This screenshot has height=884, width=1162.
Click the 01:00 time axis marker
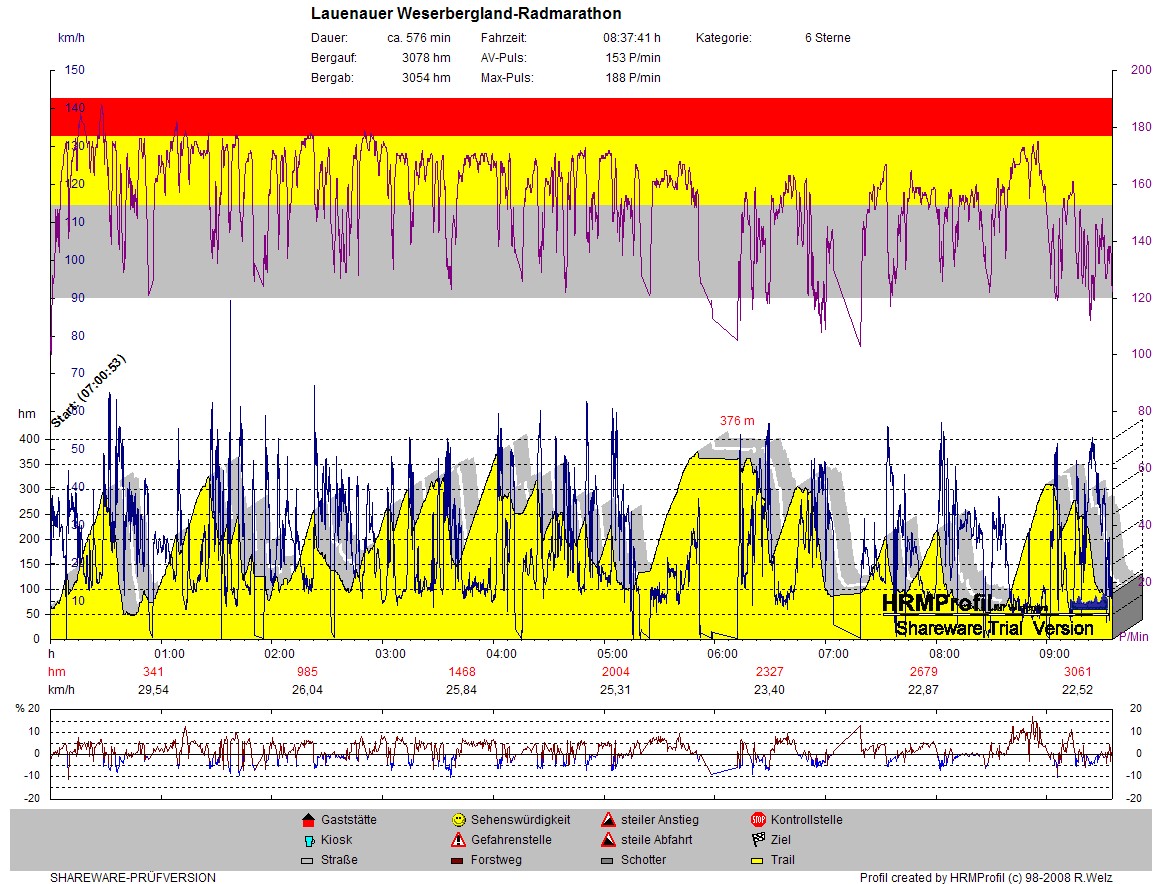coord(169,654)
